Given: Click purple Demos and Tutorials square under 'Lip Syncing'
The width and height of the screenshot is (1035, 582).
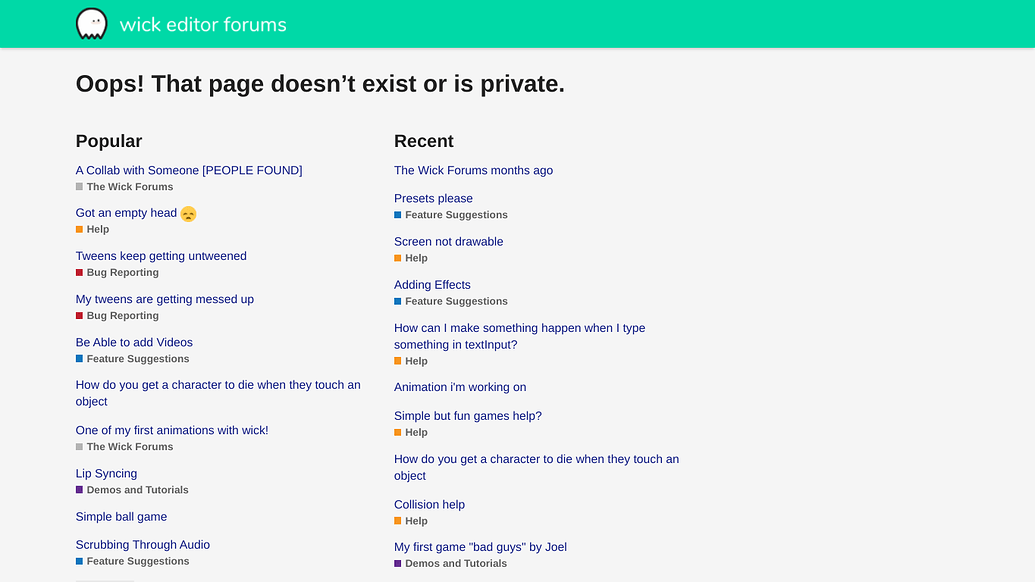Looking at the screenshot, I should pyautogui.click(x=79, y=490).
